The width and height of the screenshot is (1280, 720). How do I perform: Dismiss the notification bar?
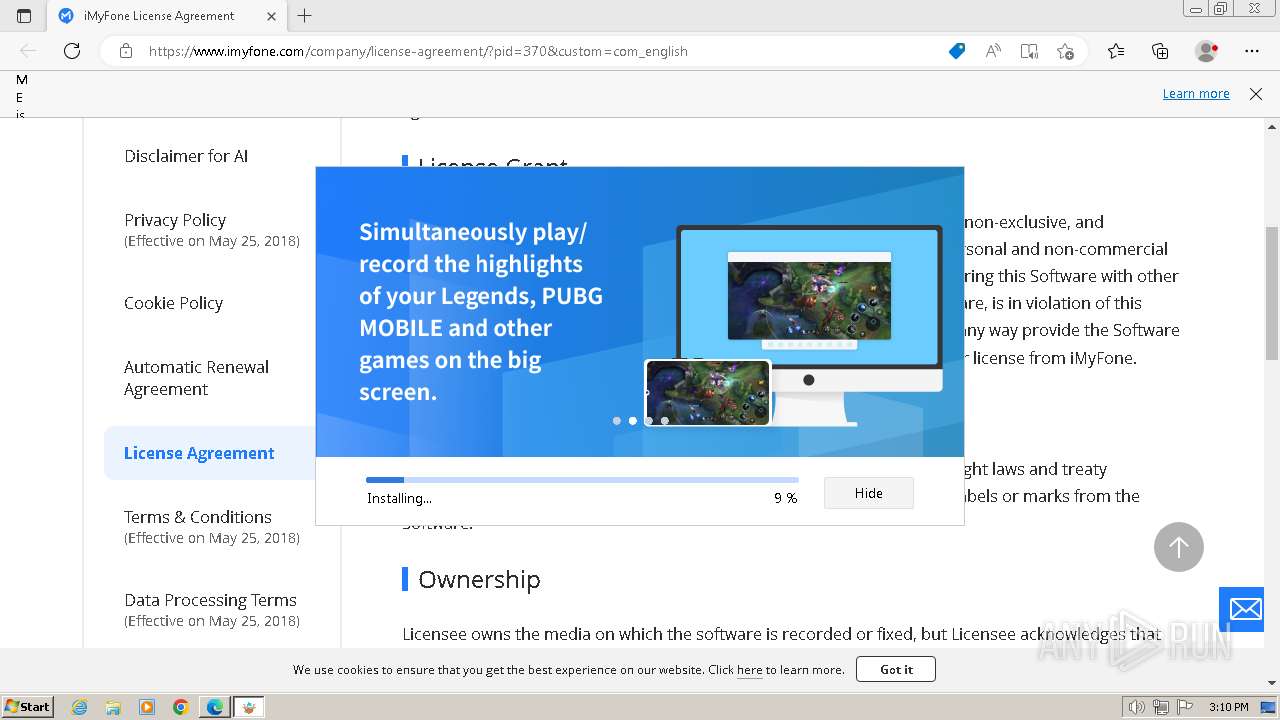point(1256,93)
